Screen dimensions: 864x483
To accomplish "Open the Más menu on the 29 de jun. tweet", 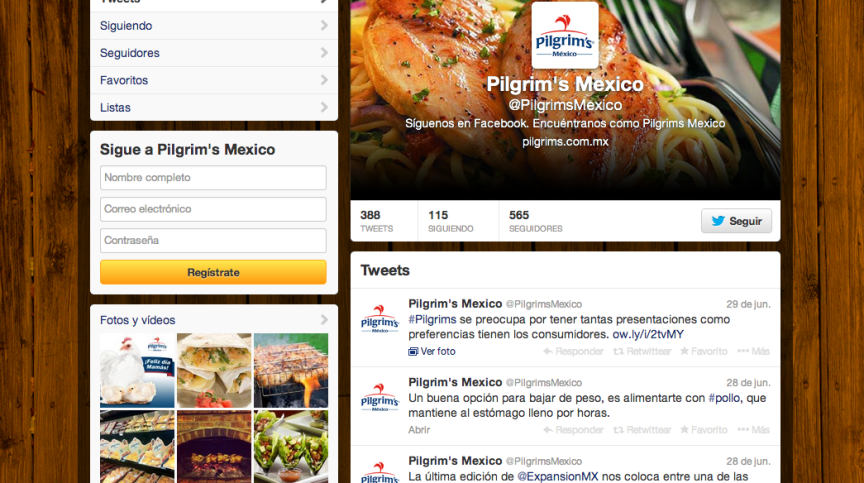I will click(753, 351).
